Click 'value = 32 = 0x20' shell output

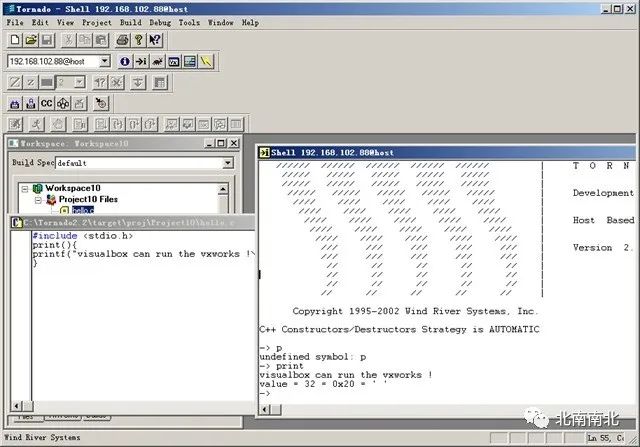point(323,384)
